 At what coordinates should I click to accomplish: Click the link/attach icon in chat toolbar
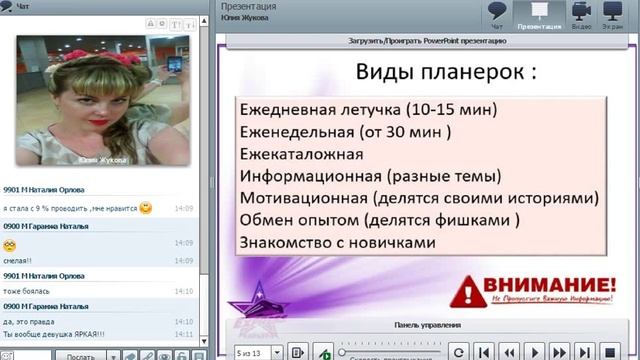tap(148, 356)
